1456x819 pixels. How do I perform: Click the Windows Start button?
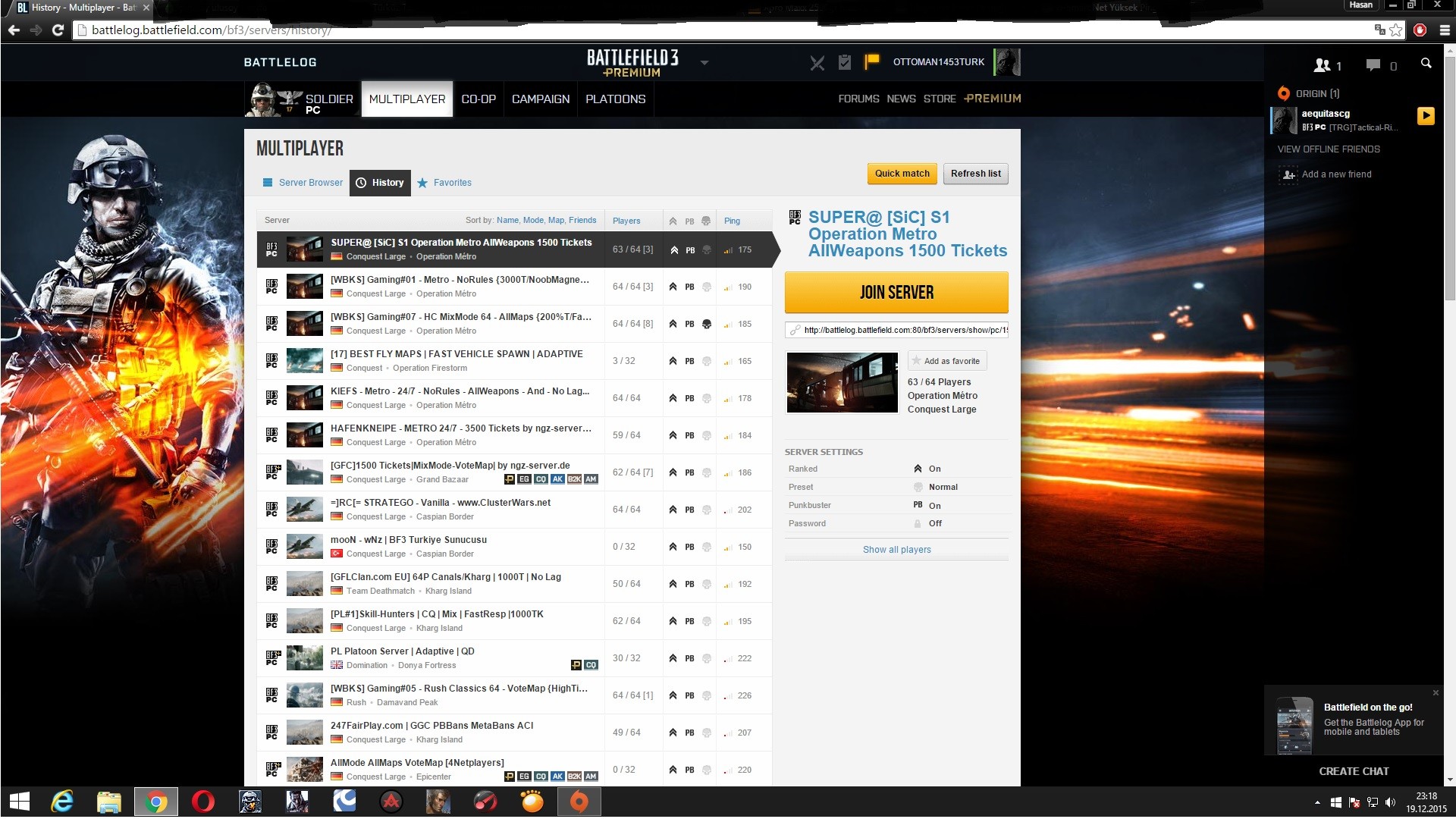click(19, 802)
